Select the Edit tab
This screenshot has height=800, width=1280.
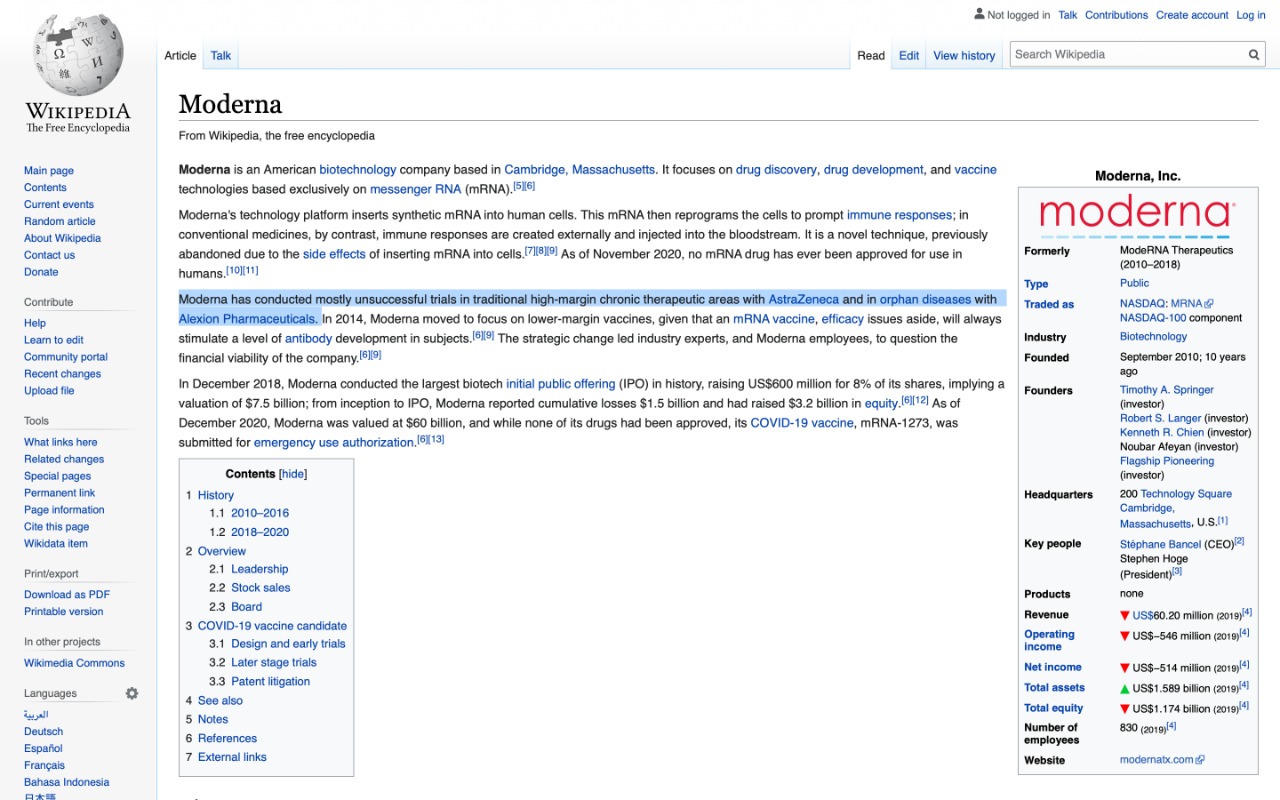[909, 56]
